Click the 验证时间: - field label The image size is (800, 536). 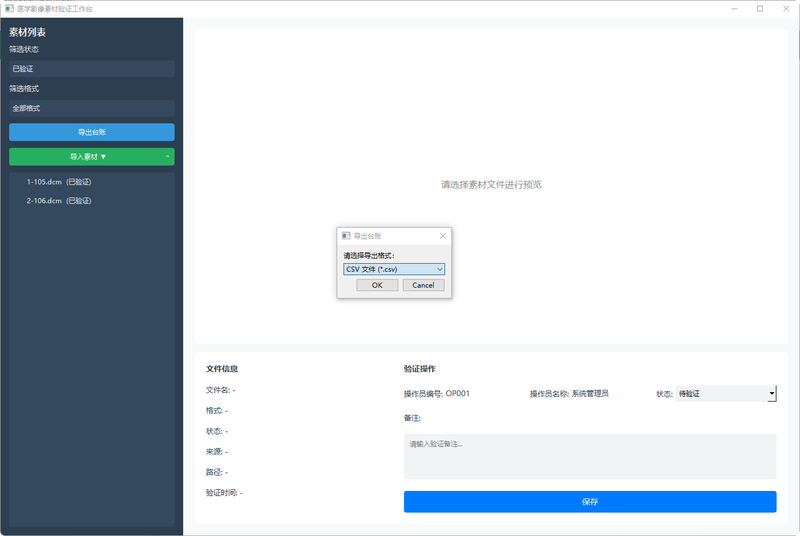click(224, 493)
